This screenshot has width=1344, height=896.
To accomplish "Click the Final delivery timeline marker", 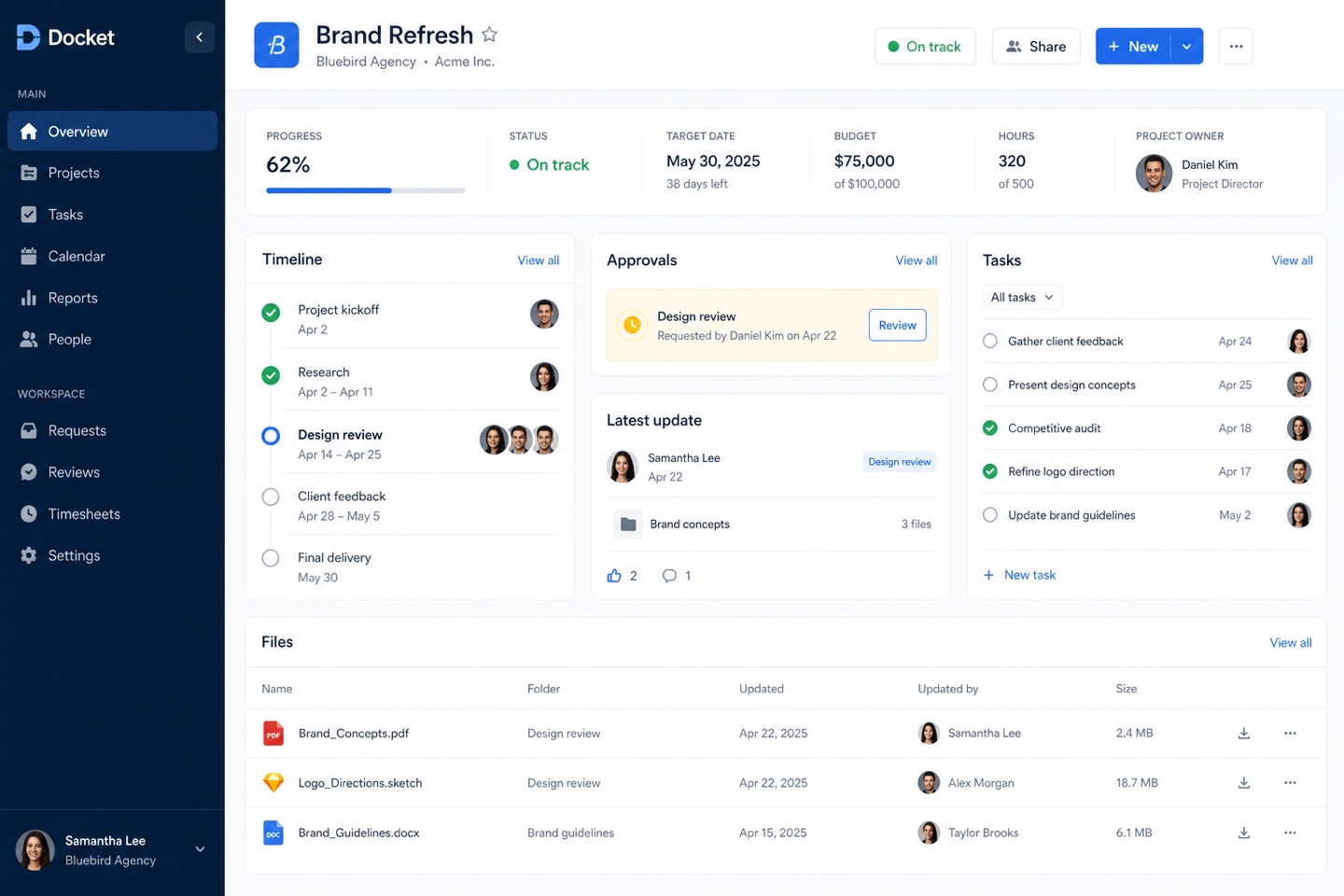I will click(271, 558).
